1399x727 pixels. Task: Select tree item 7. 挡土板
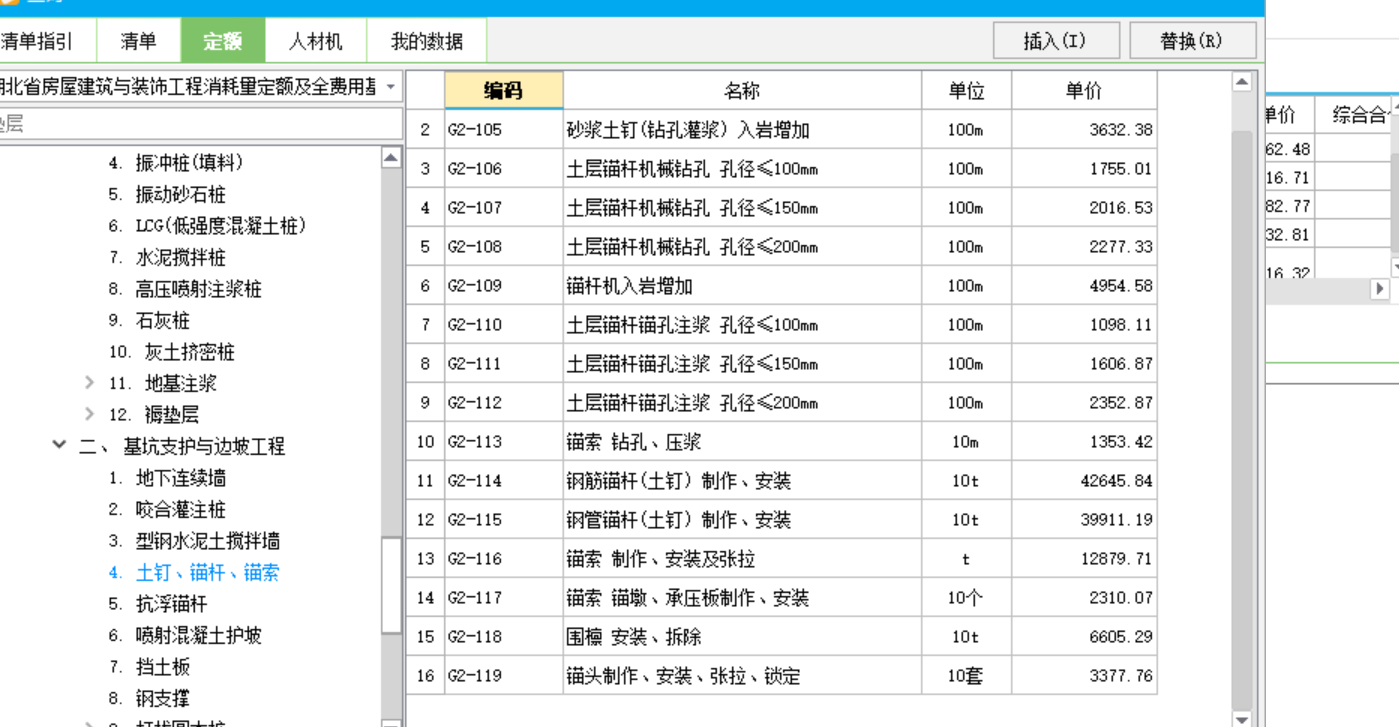point(149,667)
